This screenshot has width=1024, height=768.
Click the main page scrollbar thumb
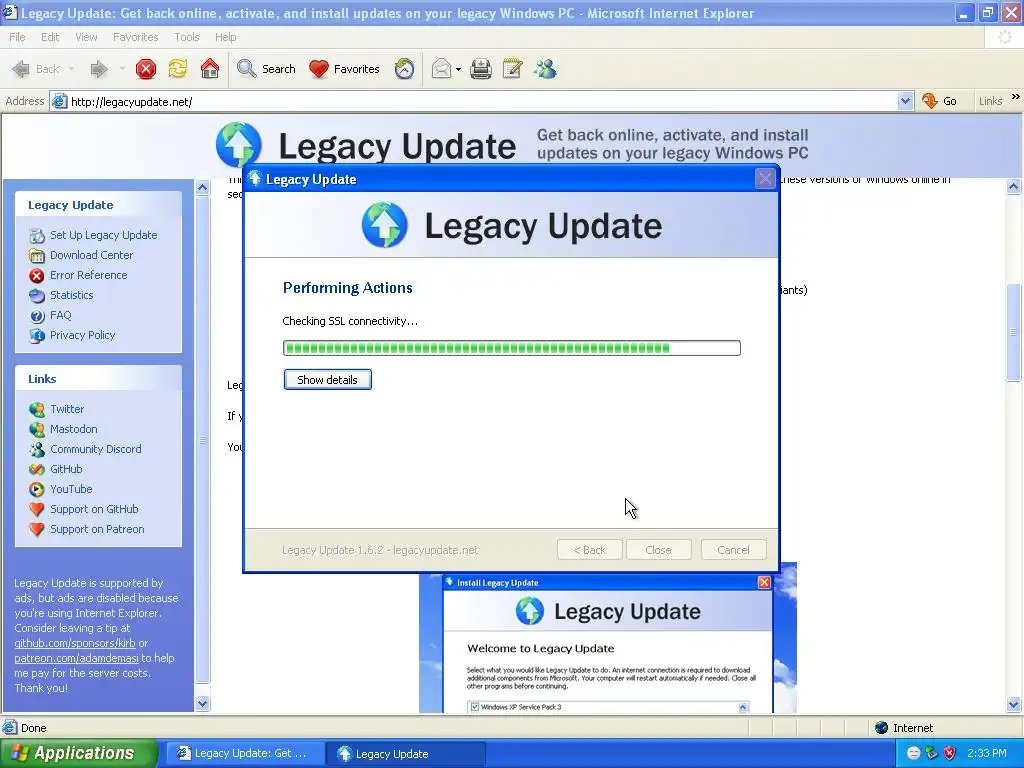[x=1014, y=332]
